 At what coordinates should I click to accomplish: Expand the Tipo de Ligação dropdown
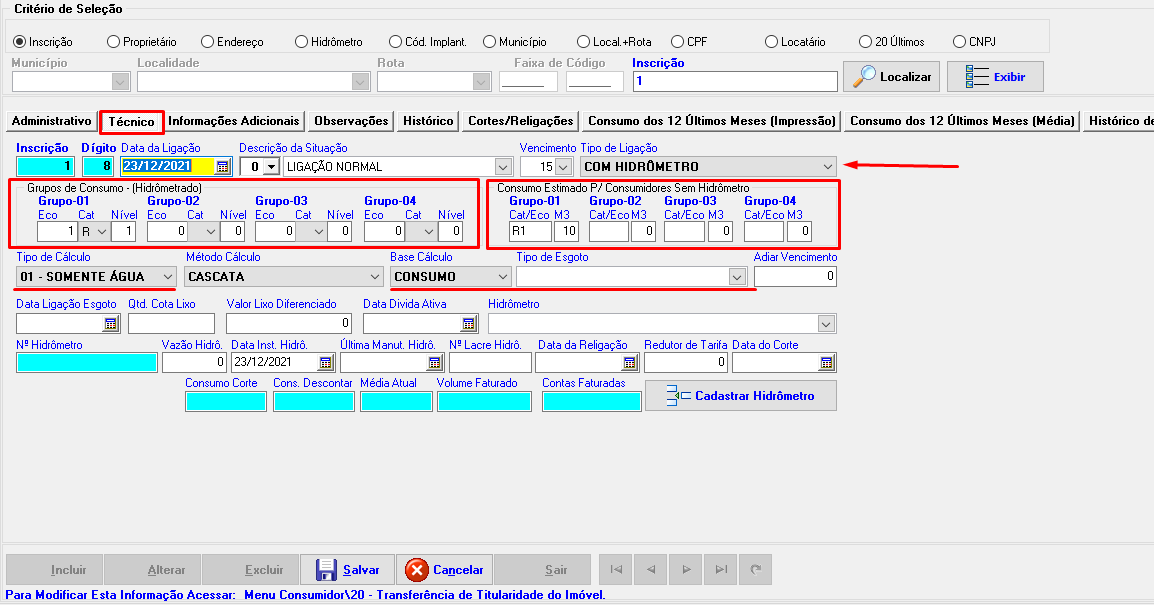pyautogui.click(x=827, y=166)
